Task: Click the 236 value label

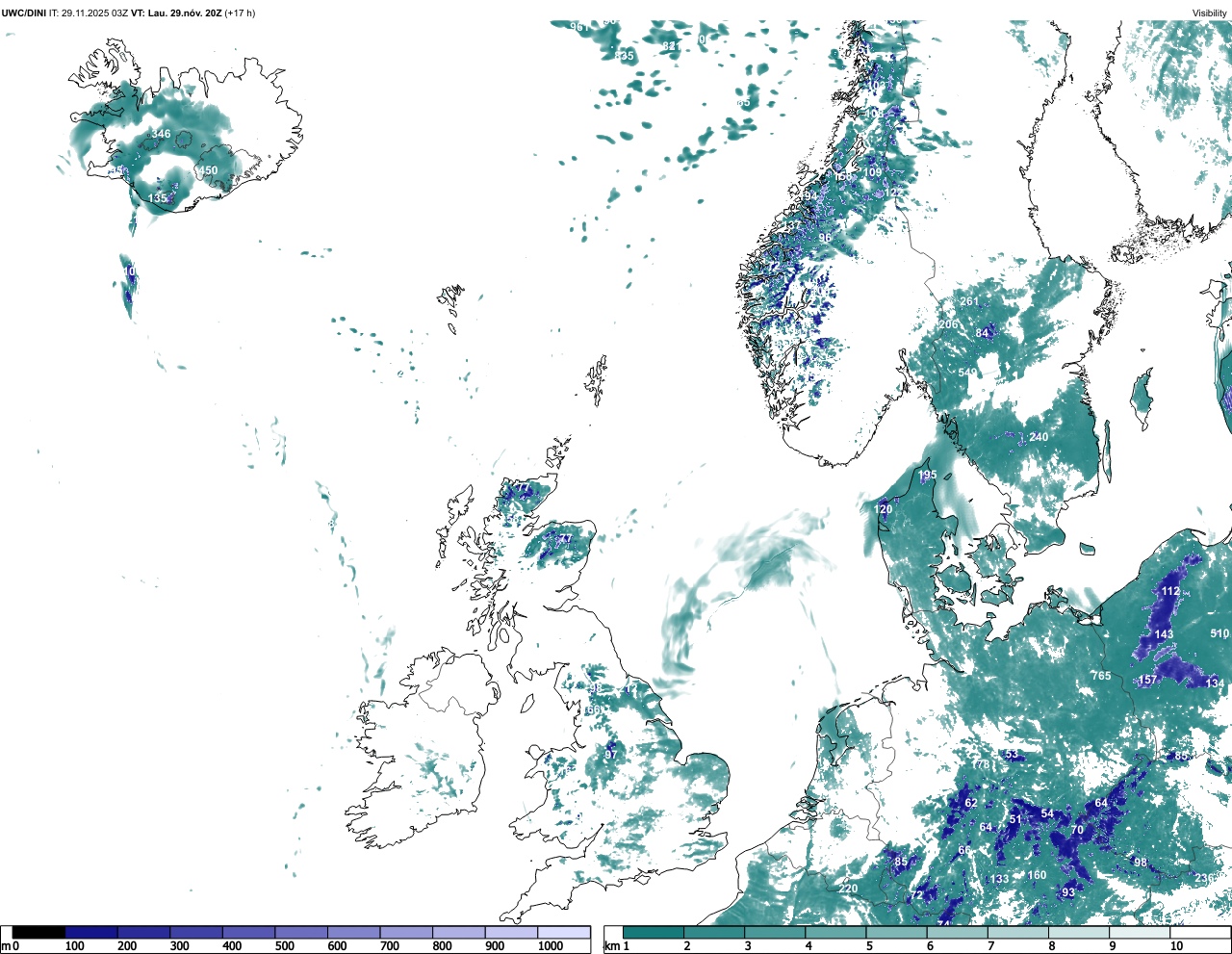Action: pyautogui.click(x=1204, y=878)
